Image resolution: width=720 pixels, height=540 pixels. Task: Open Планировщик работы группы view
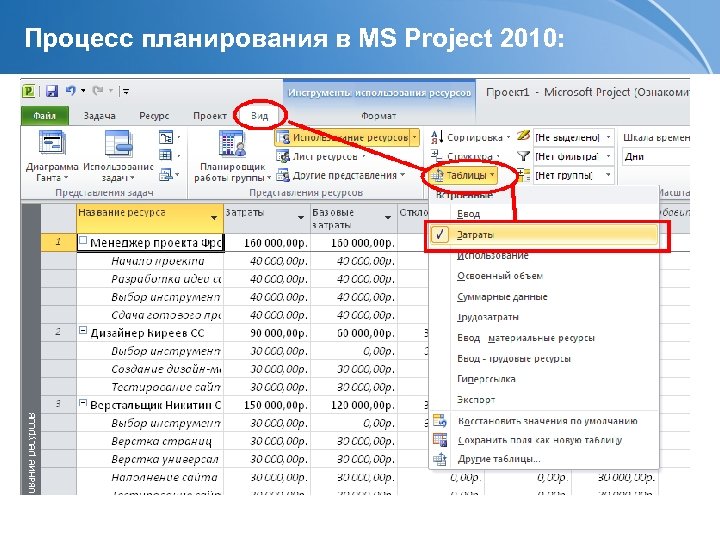tap(232, 156)
